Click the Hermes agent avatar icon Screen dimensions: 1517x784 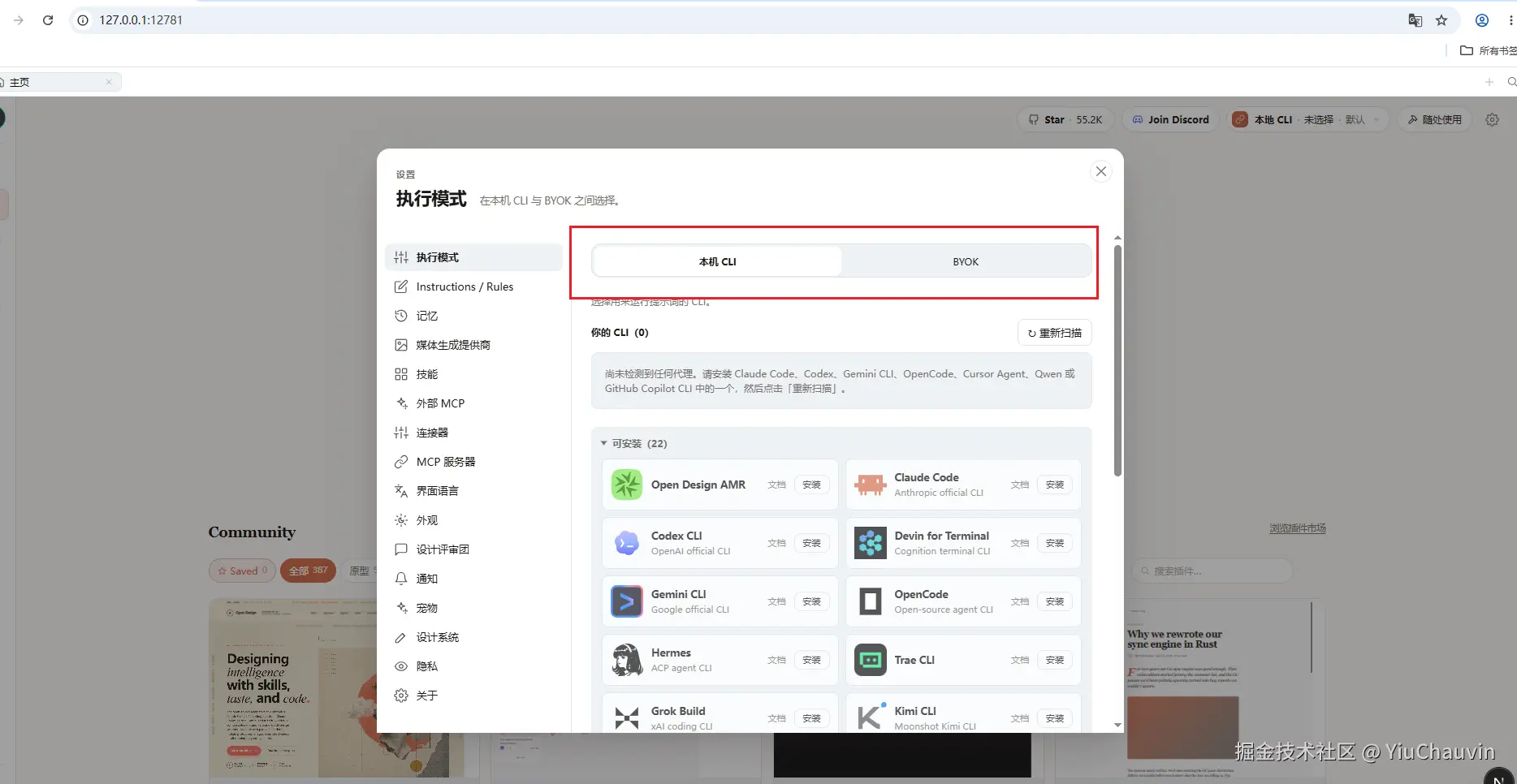click(627, 660)
